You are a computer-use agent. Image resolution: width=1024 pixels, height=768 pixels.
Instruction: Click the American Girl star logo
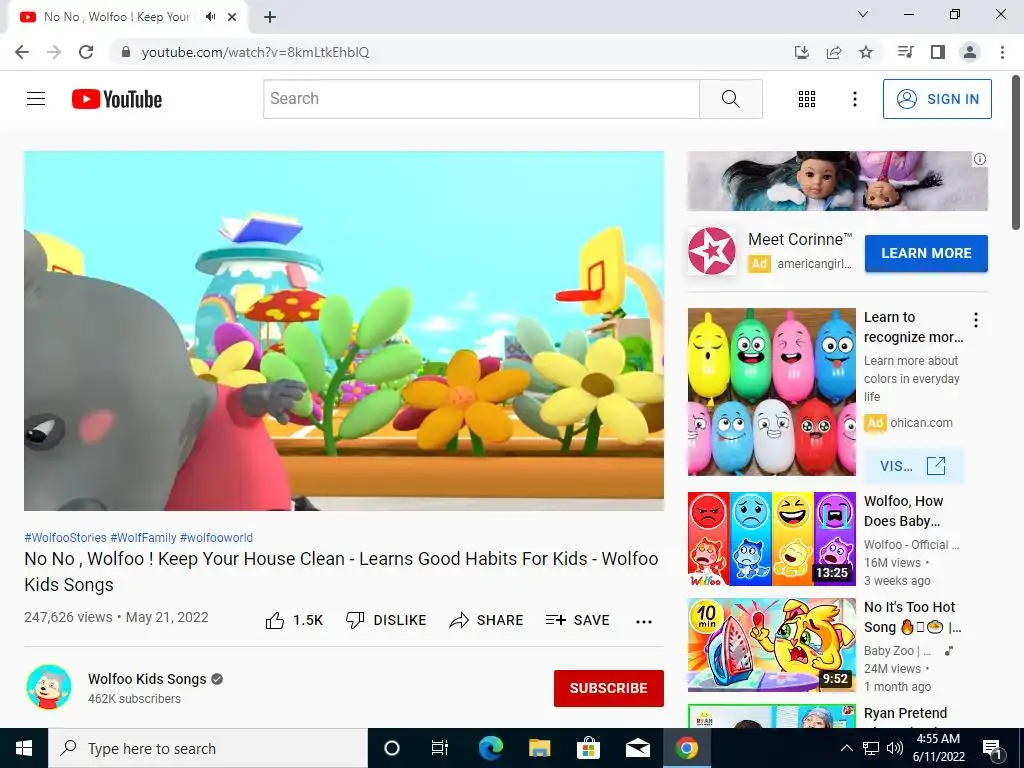click(x=711, y=251)
